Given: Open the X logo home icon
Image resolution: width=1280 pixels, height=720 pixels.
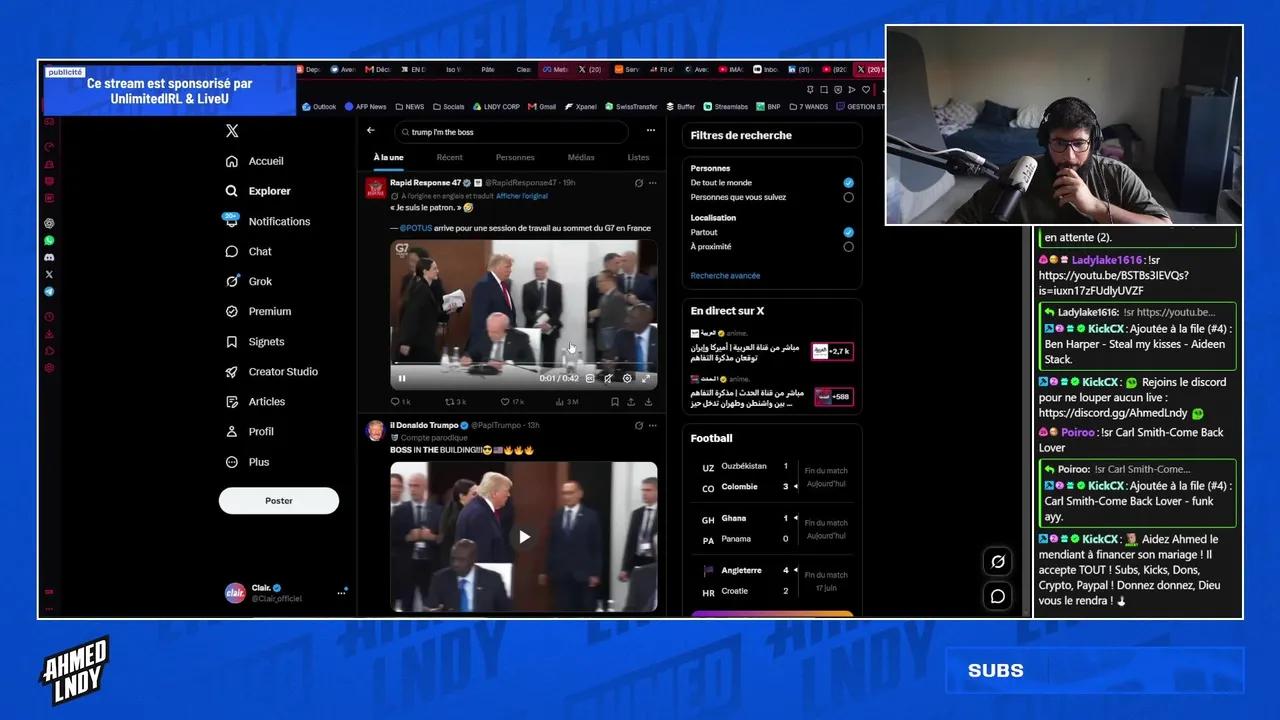Looking at the screenshot, I should tap(232, 131).
